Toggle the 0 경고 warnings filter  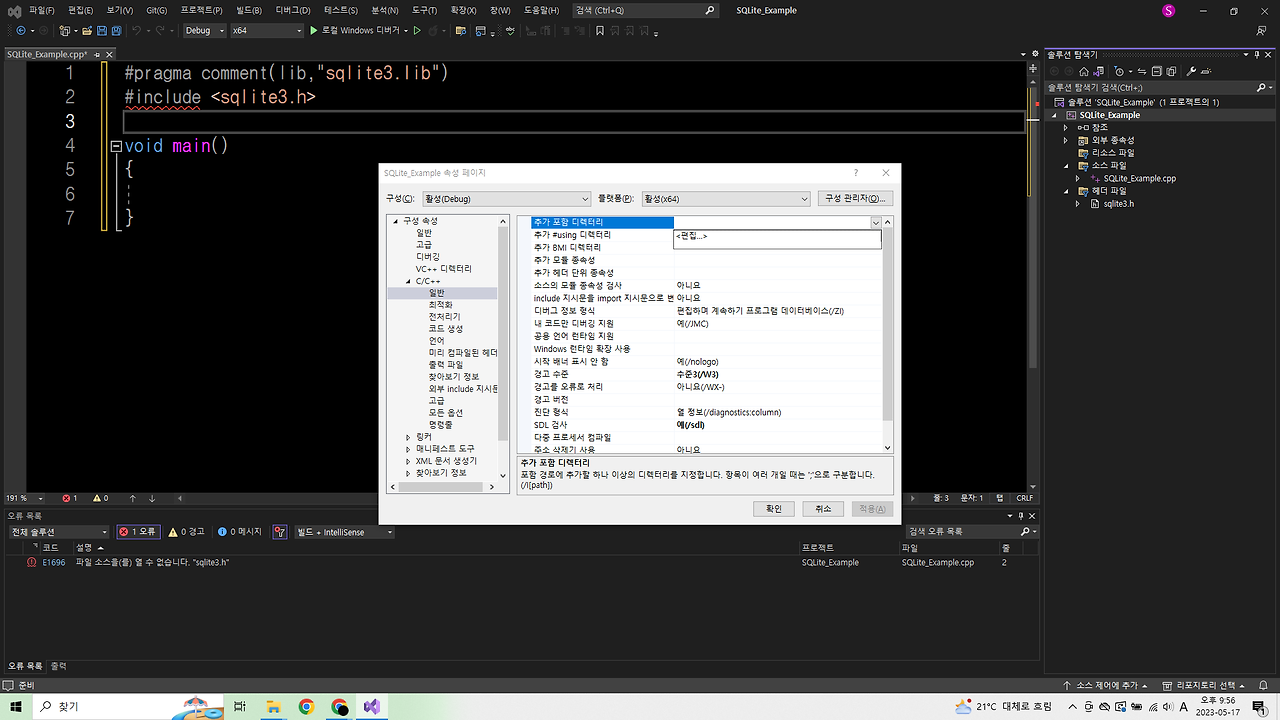click(x=187, y=532)
